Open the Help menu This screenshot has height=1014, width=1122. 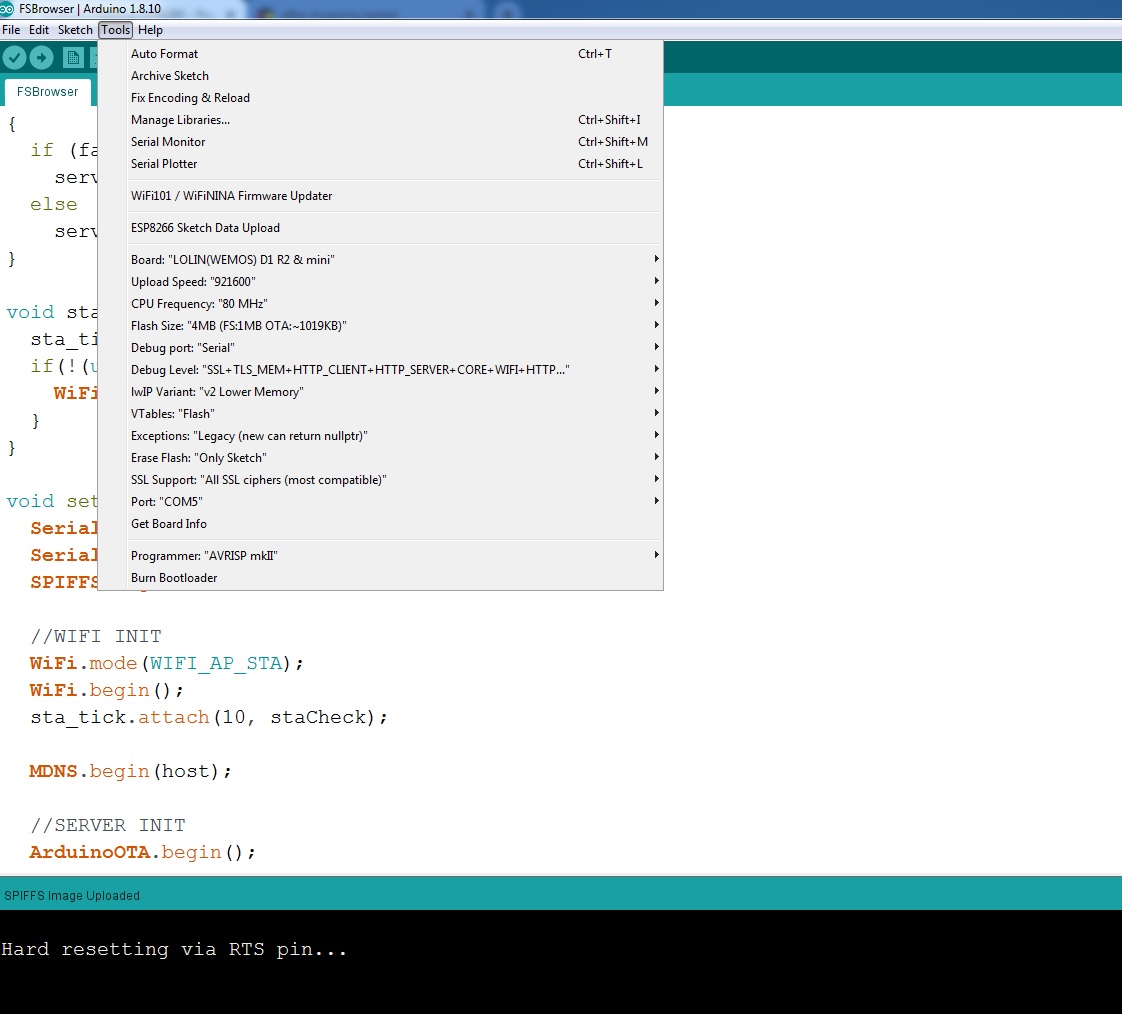click(x=150, y=30)
